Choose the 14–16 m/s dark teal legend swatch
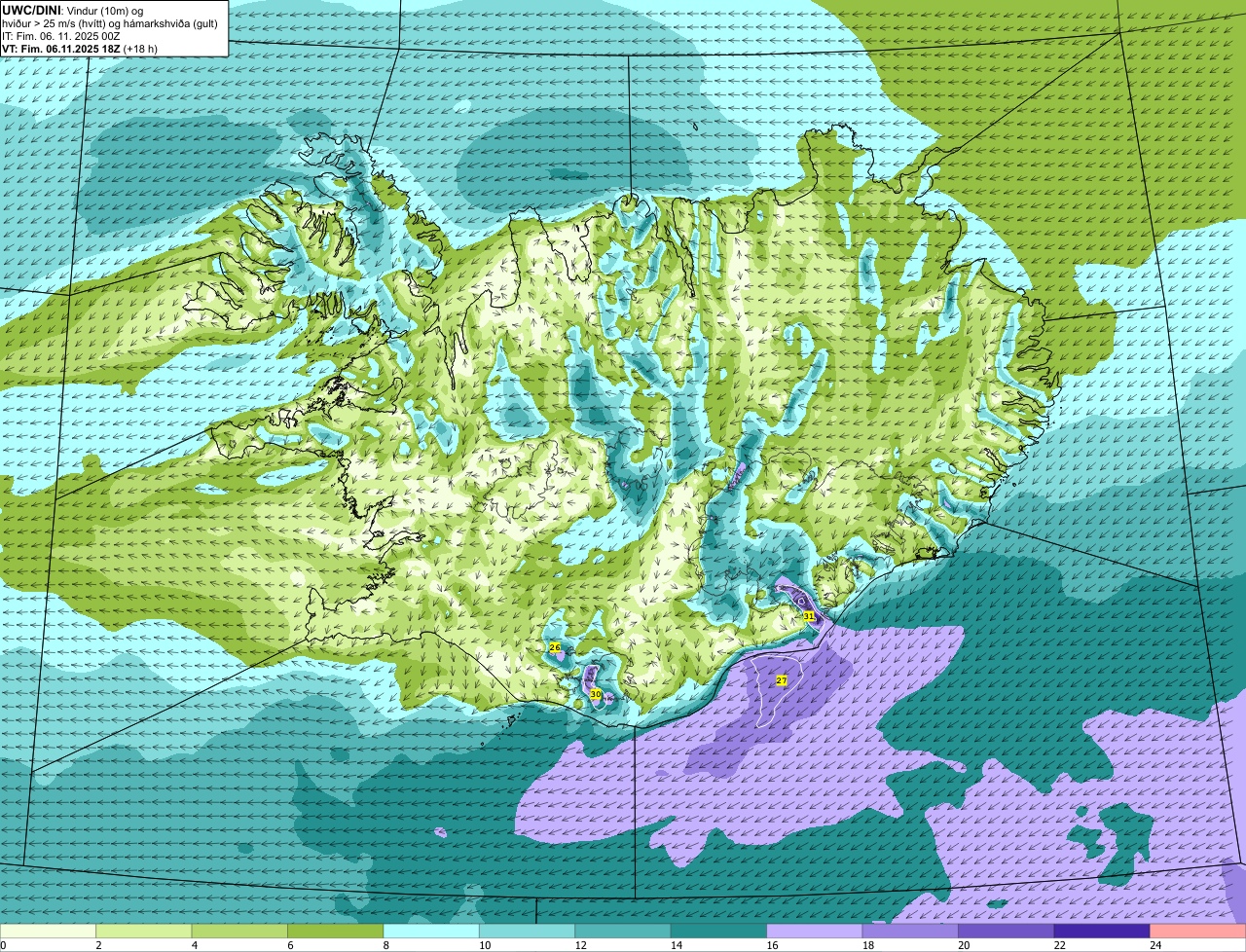Screen dimensions: 1246x952 click(x=719, y=932)
